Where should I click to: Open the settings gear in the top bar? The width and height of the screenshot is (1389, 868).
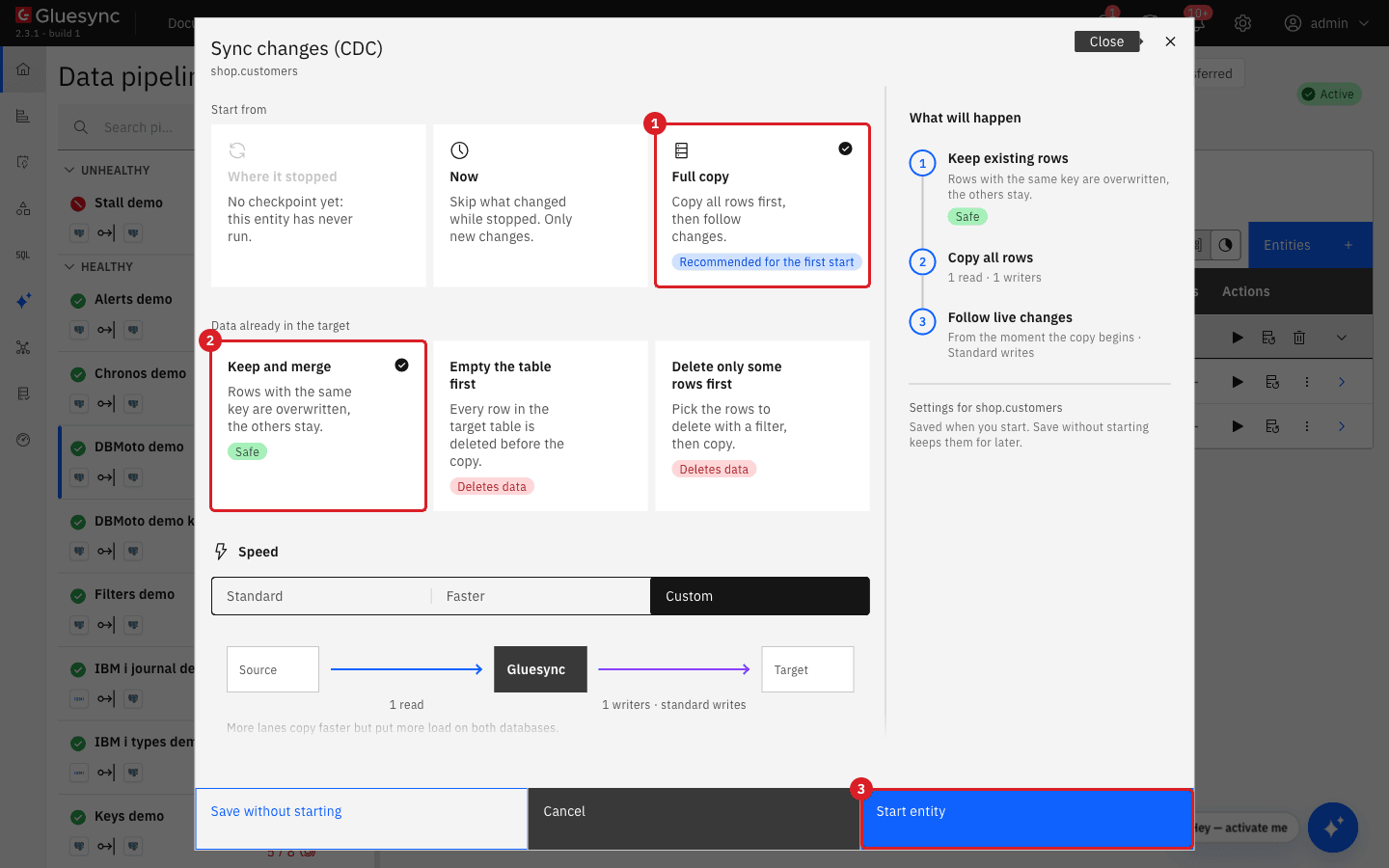1242,23
